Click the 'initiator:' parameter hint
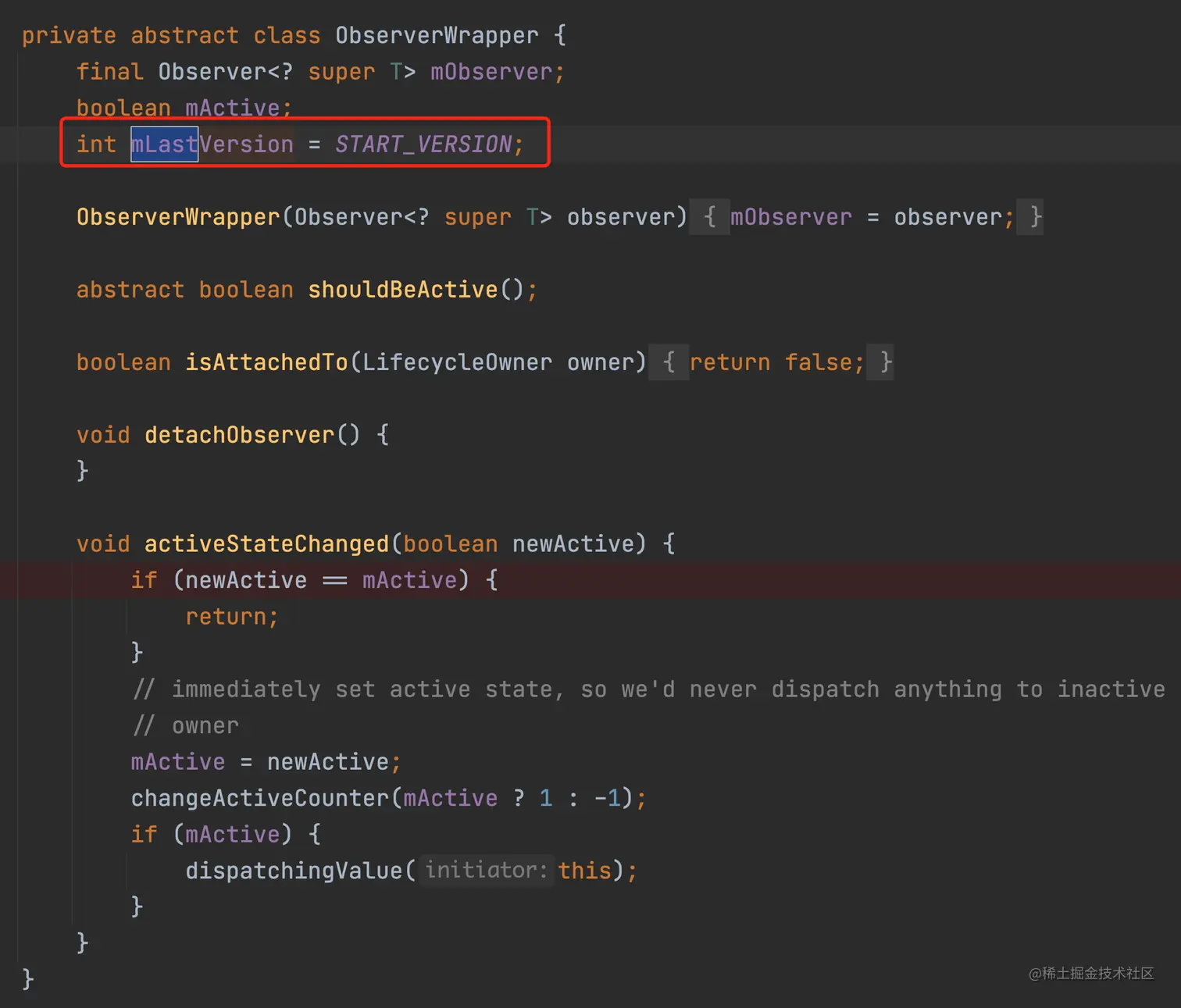This screenshot has height=1008, width=1181. [486, 871]
